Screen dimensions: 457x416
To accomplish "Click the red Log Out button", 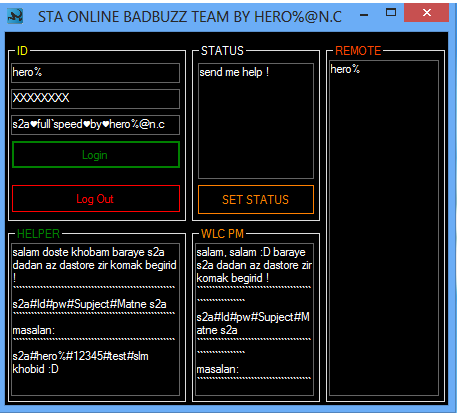I will pyautogui.click(x=96, y=199).
